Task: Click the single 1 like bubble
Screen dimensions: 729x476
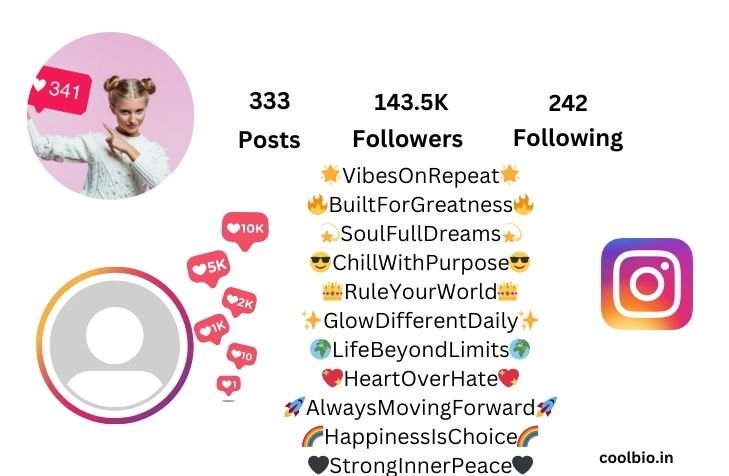Action: click(x=229, y=385)
